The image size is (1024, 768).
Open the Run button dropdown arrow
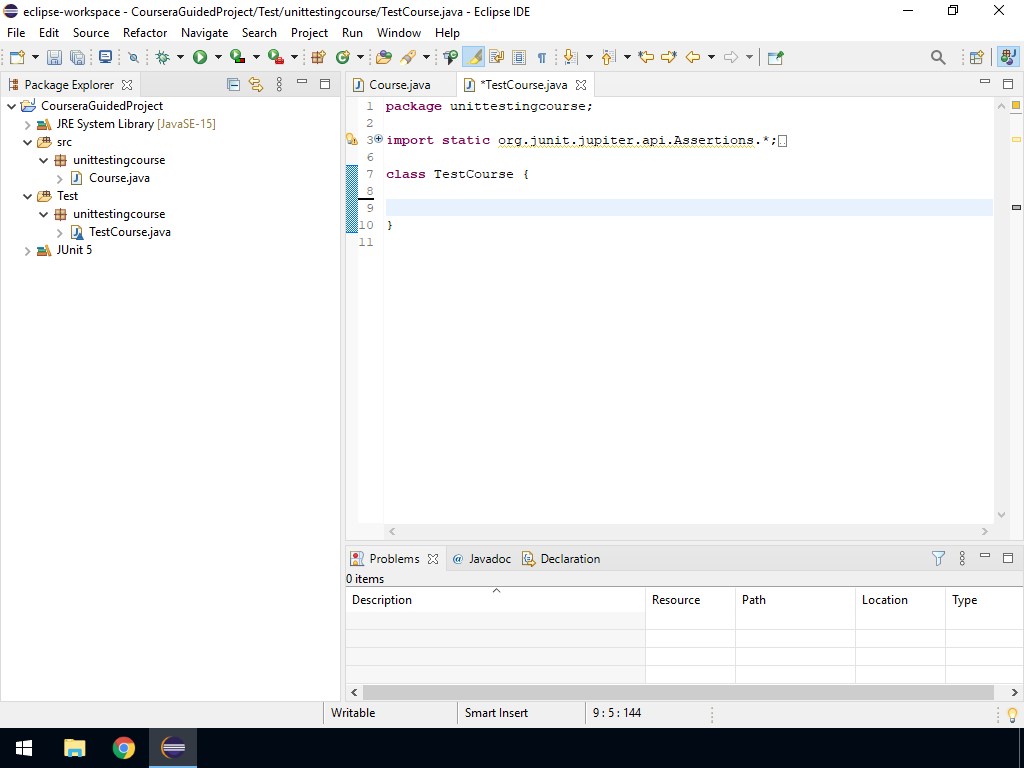(217, 58)
